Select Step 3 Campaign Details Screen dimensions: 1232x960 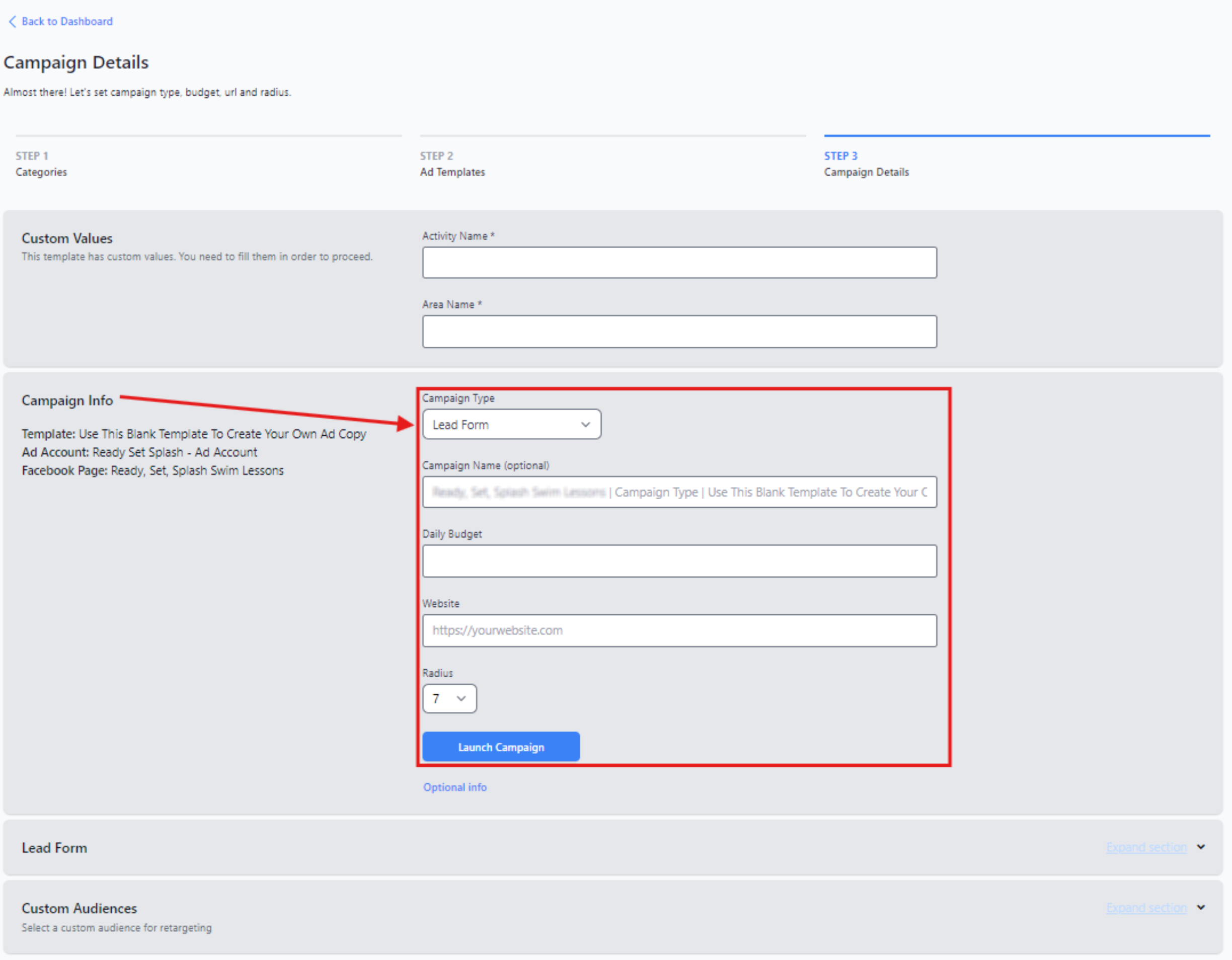pyautogui.click(x=866, y=164)
